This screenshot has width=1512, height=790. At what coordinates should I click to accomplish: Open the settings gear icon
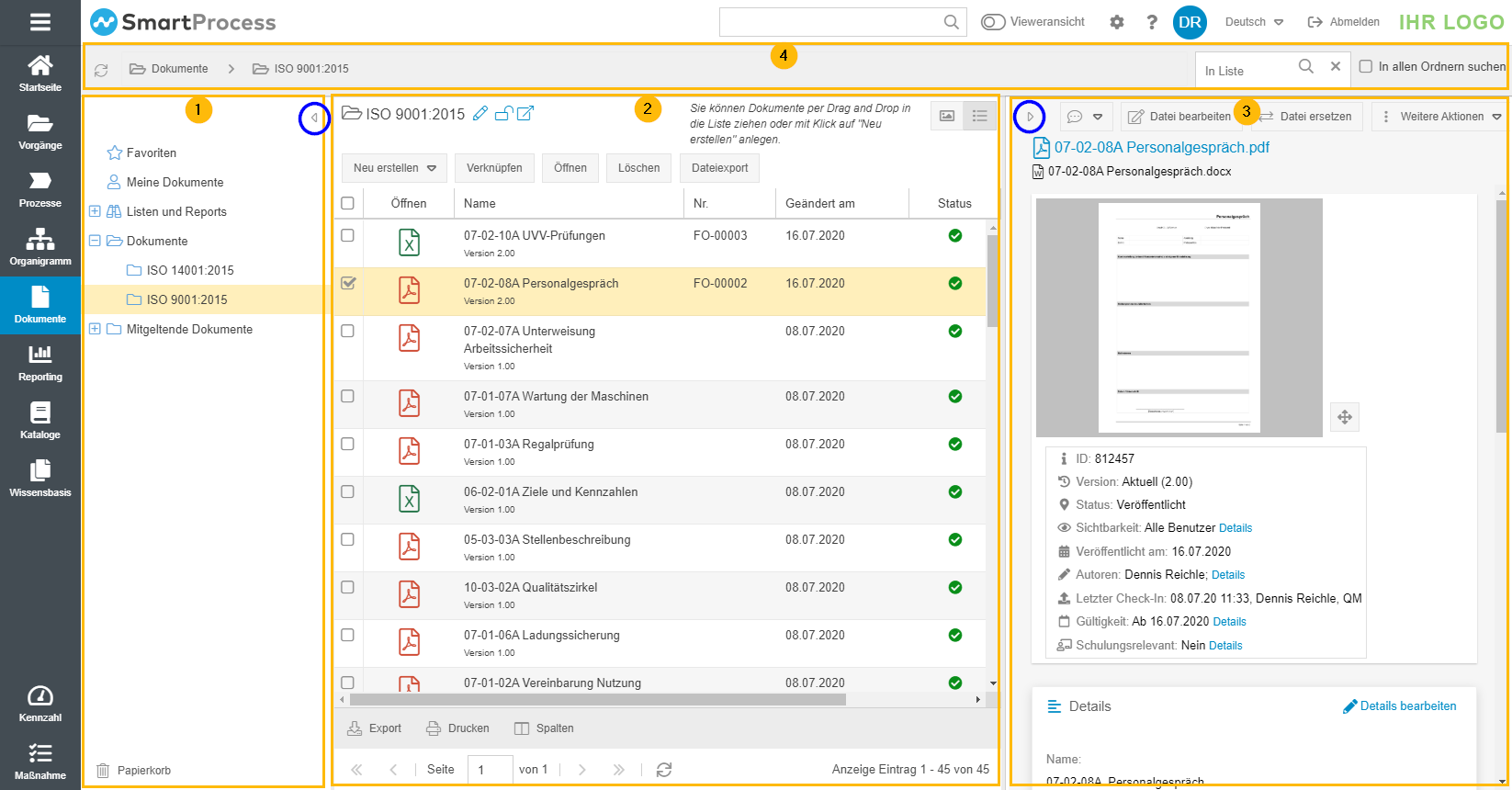[1117, 22]
